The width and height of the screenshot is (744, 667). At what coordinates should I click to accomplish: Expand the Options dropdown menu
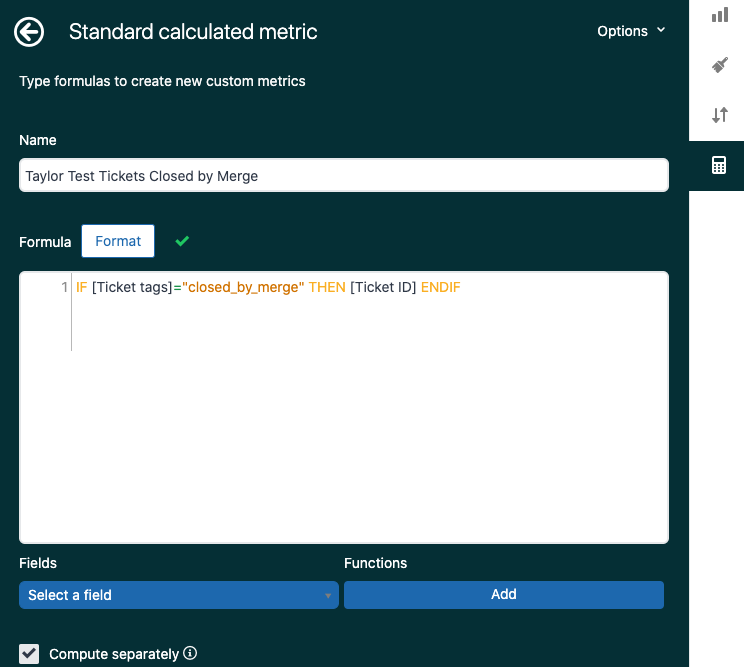630,31
